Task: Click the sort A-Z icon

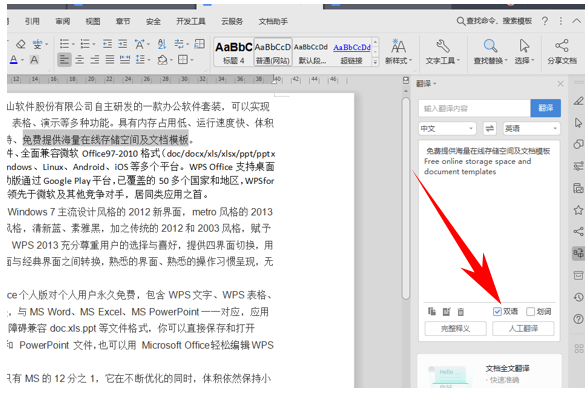Action: [x=162, y=44]
